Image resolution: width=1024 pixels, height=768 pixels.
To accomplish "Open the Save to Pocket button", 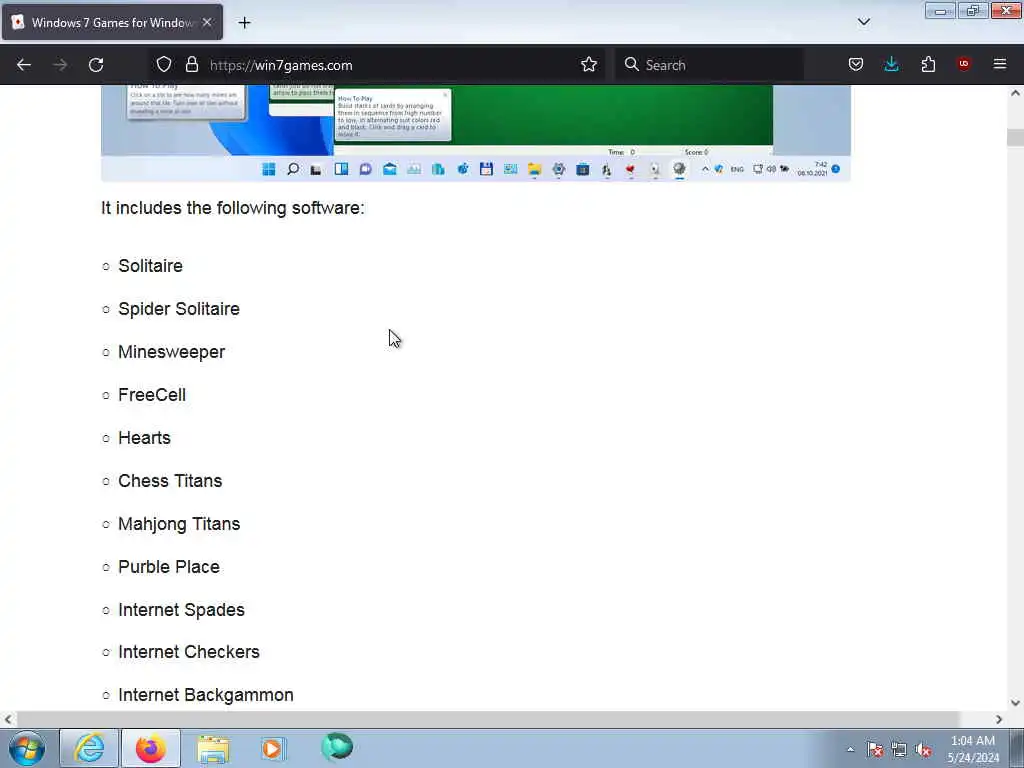I will 856,65.
